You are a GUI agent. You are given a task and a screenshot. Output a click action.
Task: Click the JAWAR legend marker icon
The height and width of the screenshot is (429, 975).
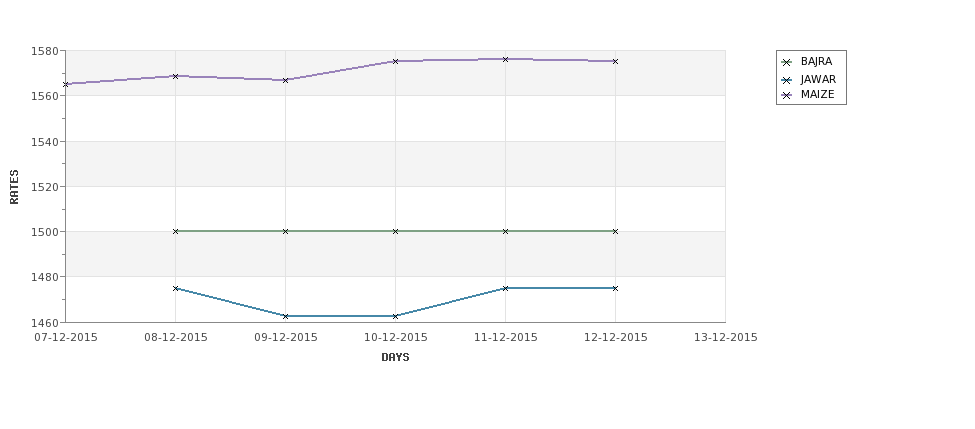[x=787, y=80]
